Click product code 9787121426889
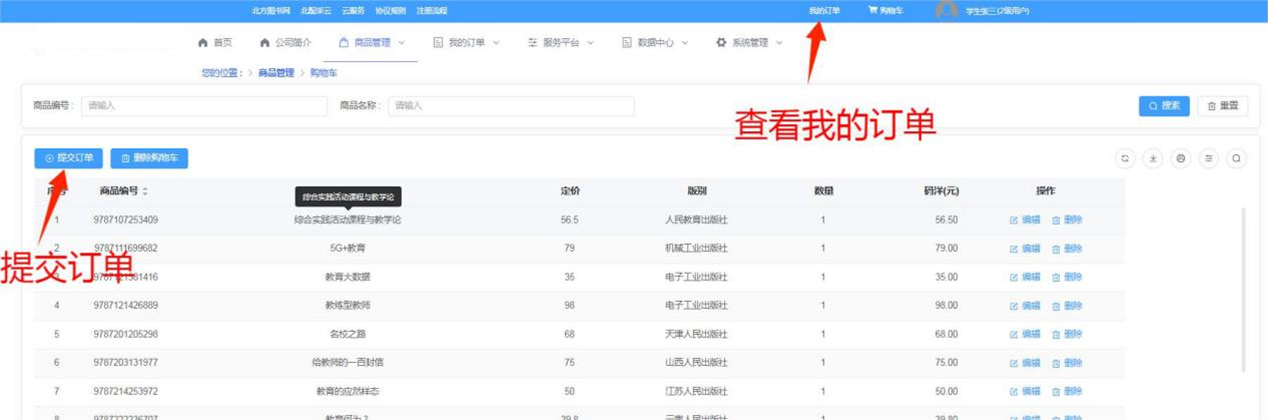The image size is (1268, 420). point(126,305)
